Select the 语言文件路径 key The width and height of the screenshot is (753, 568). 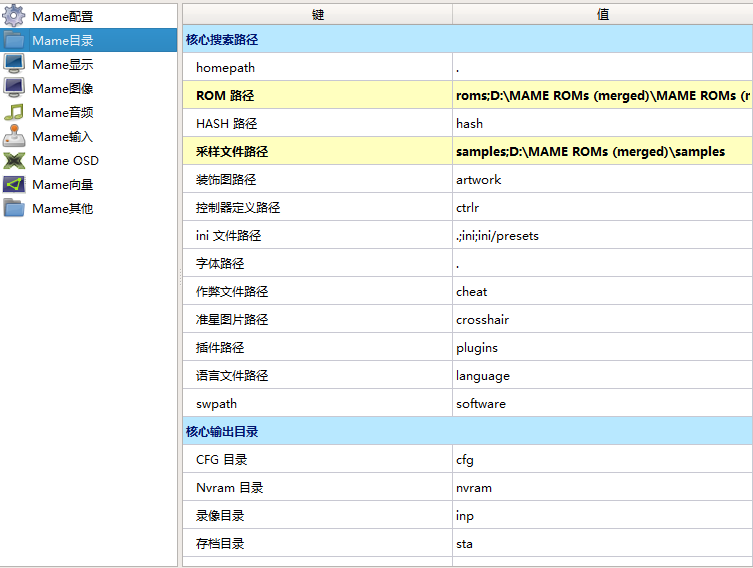point(317,375)
